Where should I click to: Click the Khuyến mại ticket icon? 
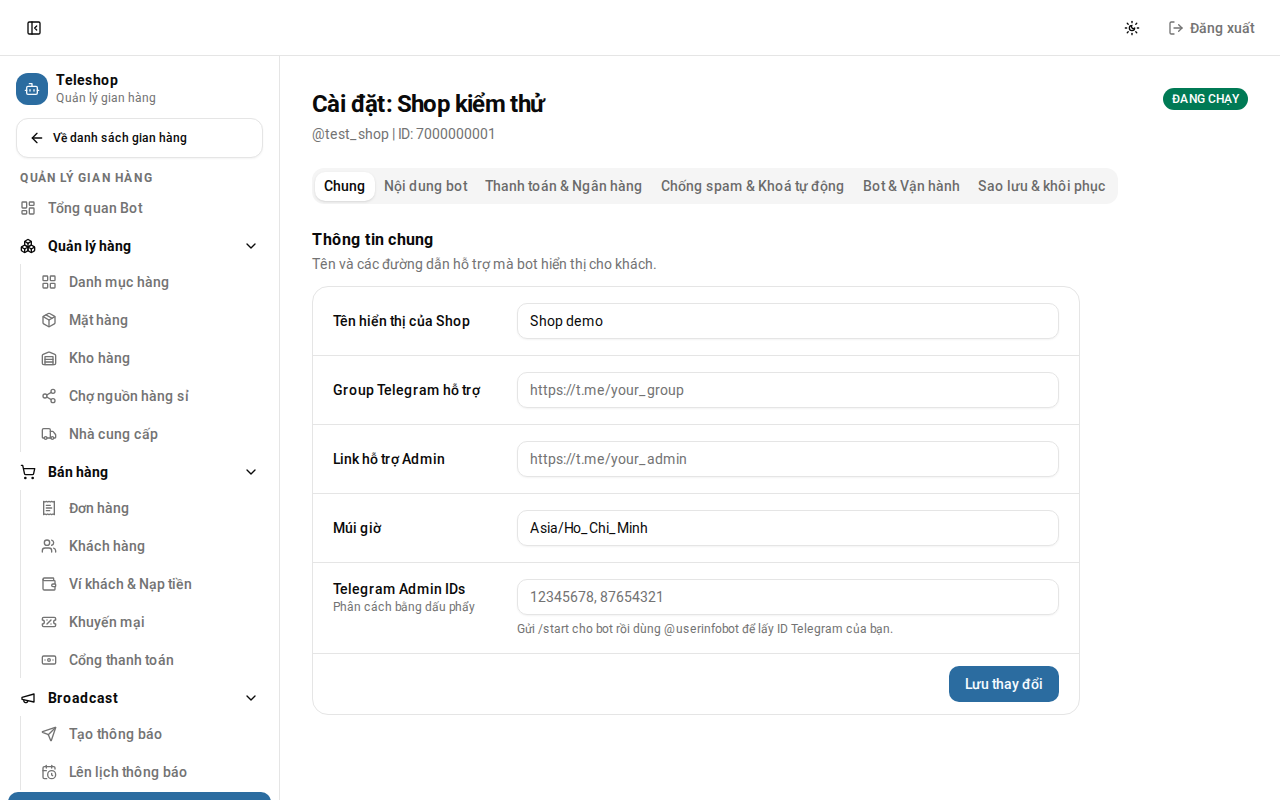49,622
